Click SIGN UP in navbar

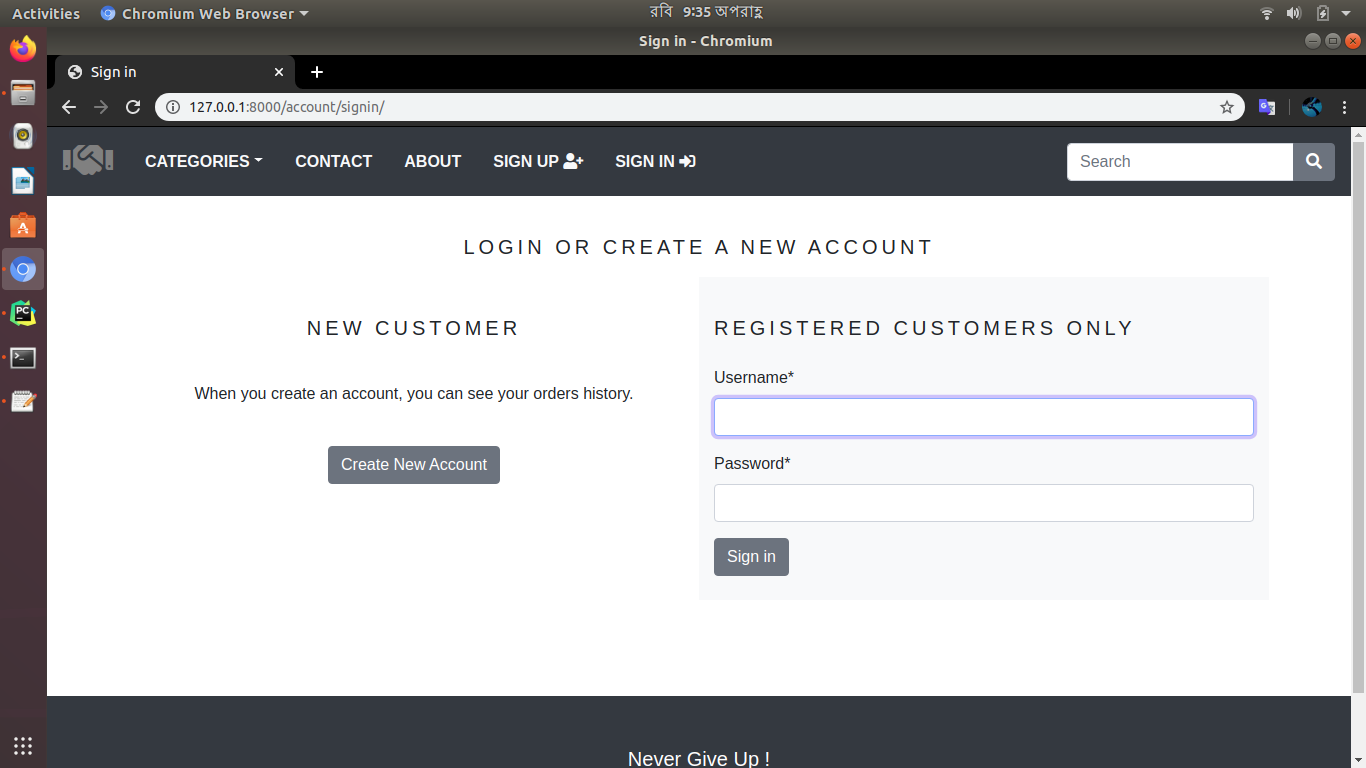point(538,161)
